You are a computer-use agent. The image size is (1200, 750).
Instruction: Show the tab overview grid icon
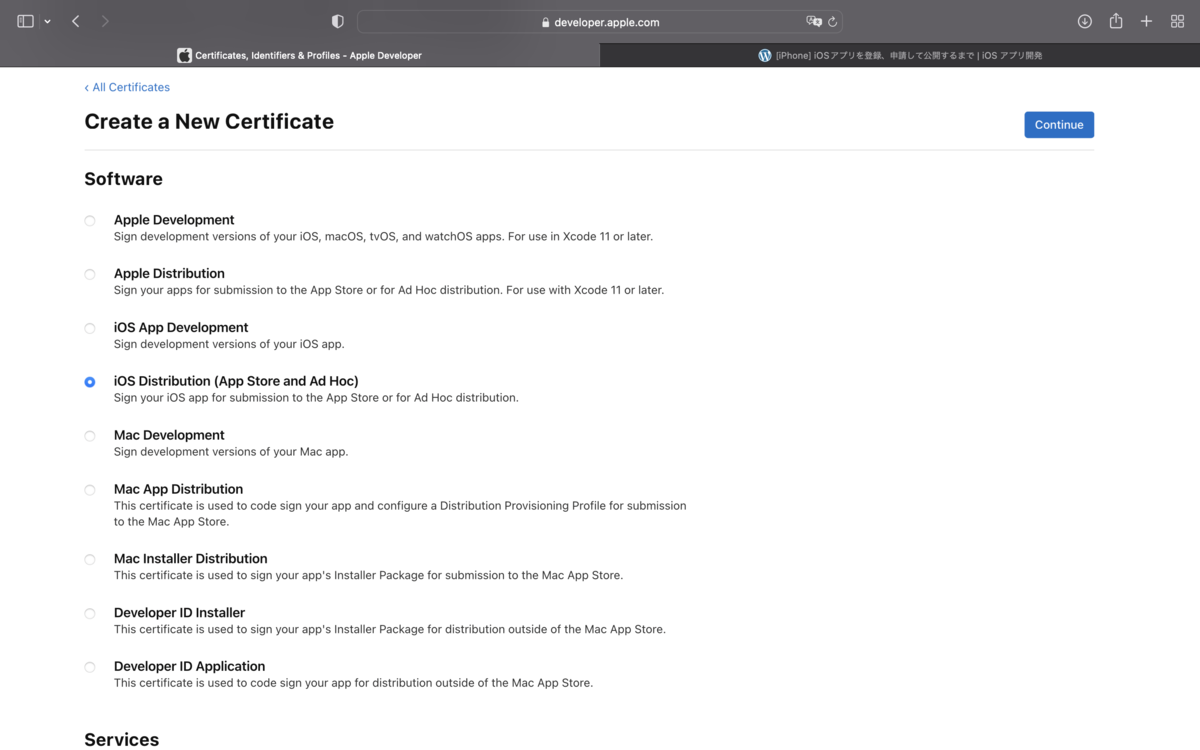pyautogui.click(x=1177, y=21)
